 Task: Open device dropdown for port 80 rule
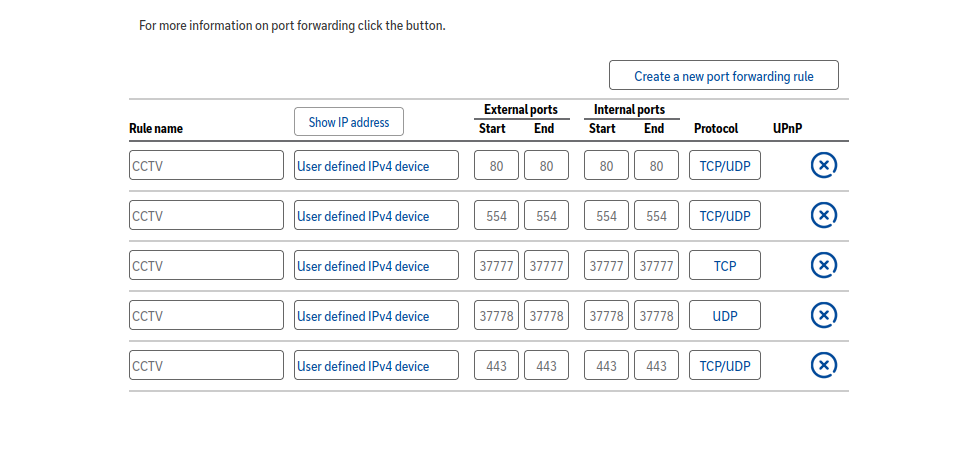376,166
